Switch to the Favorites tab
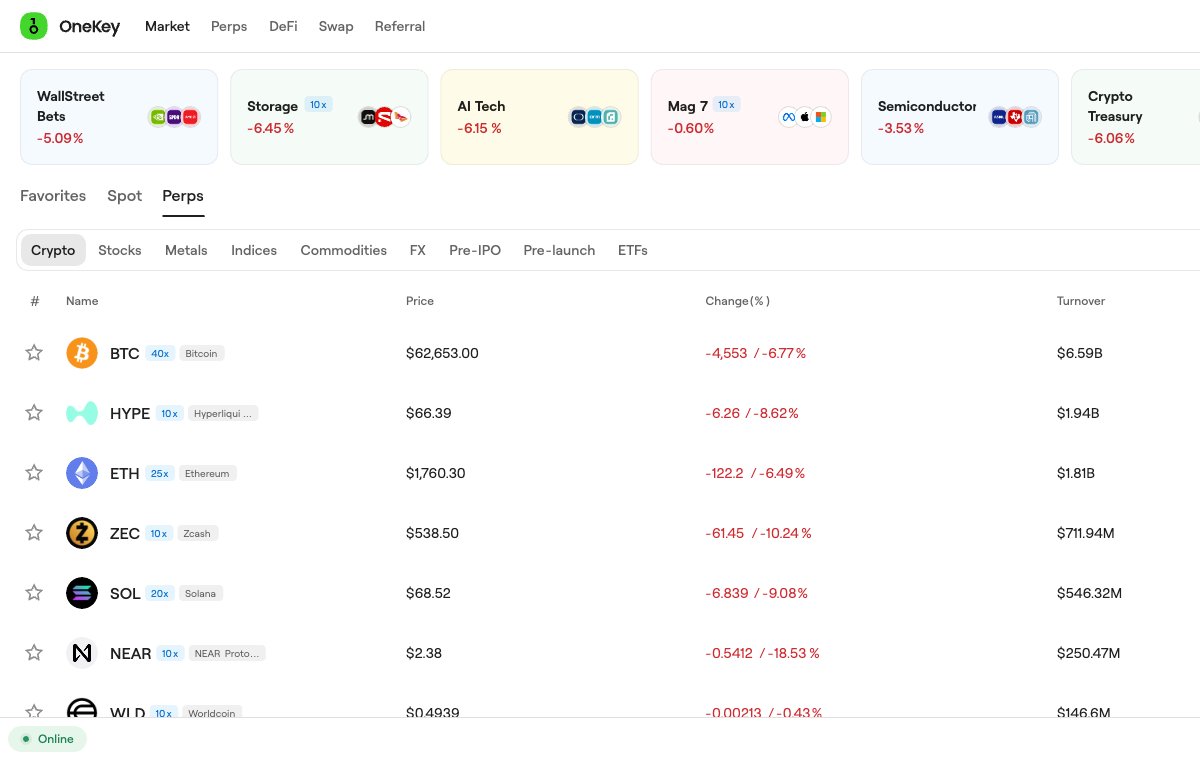Image resolution: width=1200 pixels, height=760 pixels. pyautogui.click(x=53, y=196)
